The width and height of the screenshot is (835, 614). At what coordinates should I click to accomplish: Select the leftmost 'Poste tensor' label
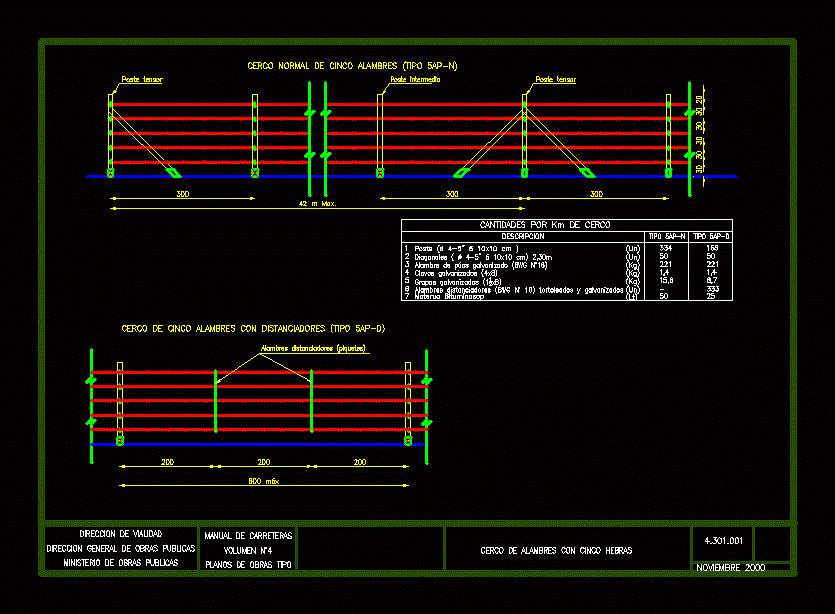pos(141,79)
